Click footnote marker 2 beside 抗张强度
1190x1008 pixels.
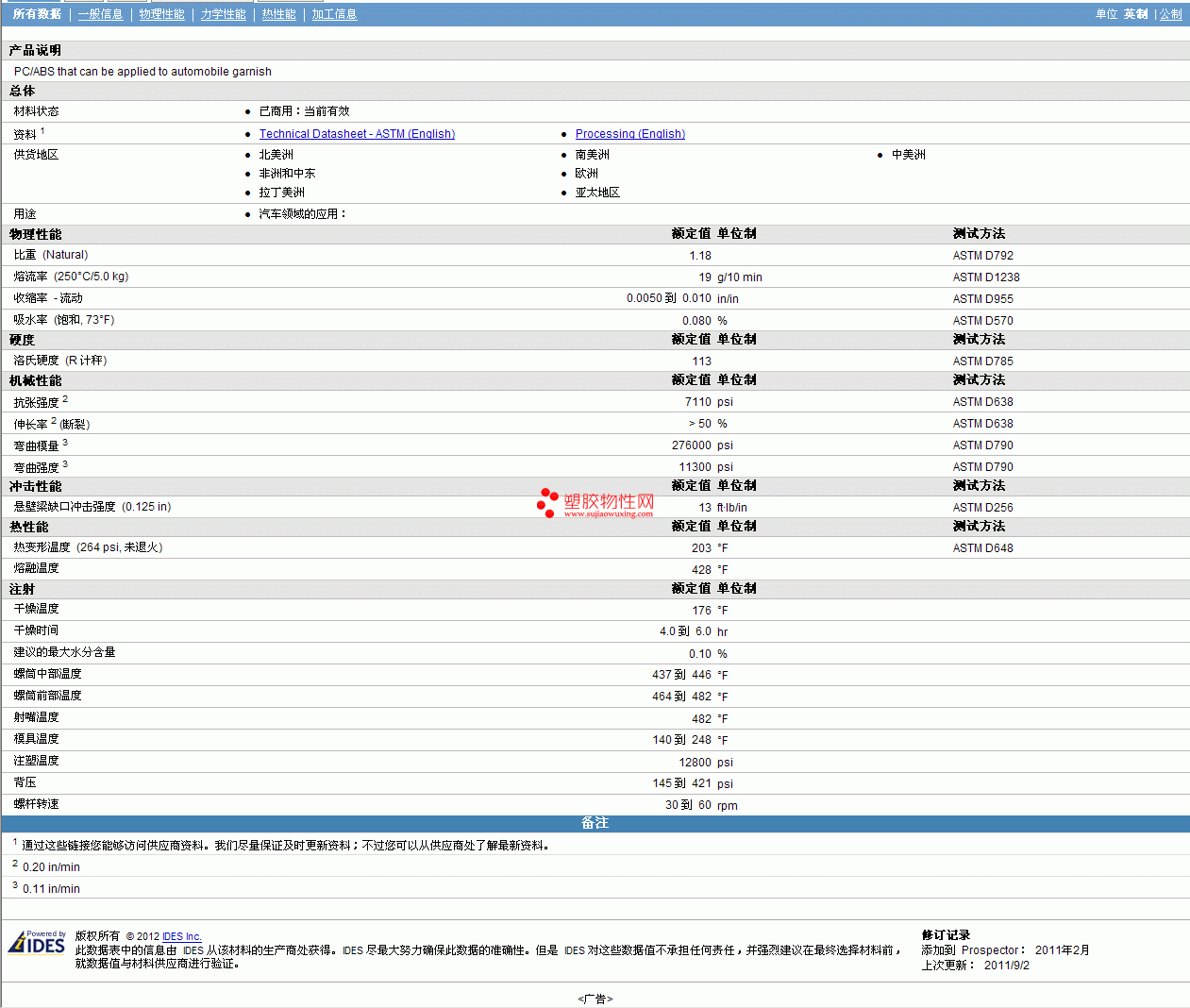coord(65,399)
